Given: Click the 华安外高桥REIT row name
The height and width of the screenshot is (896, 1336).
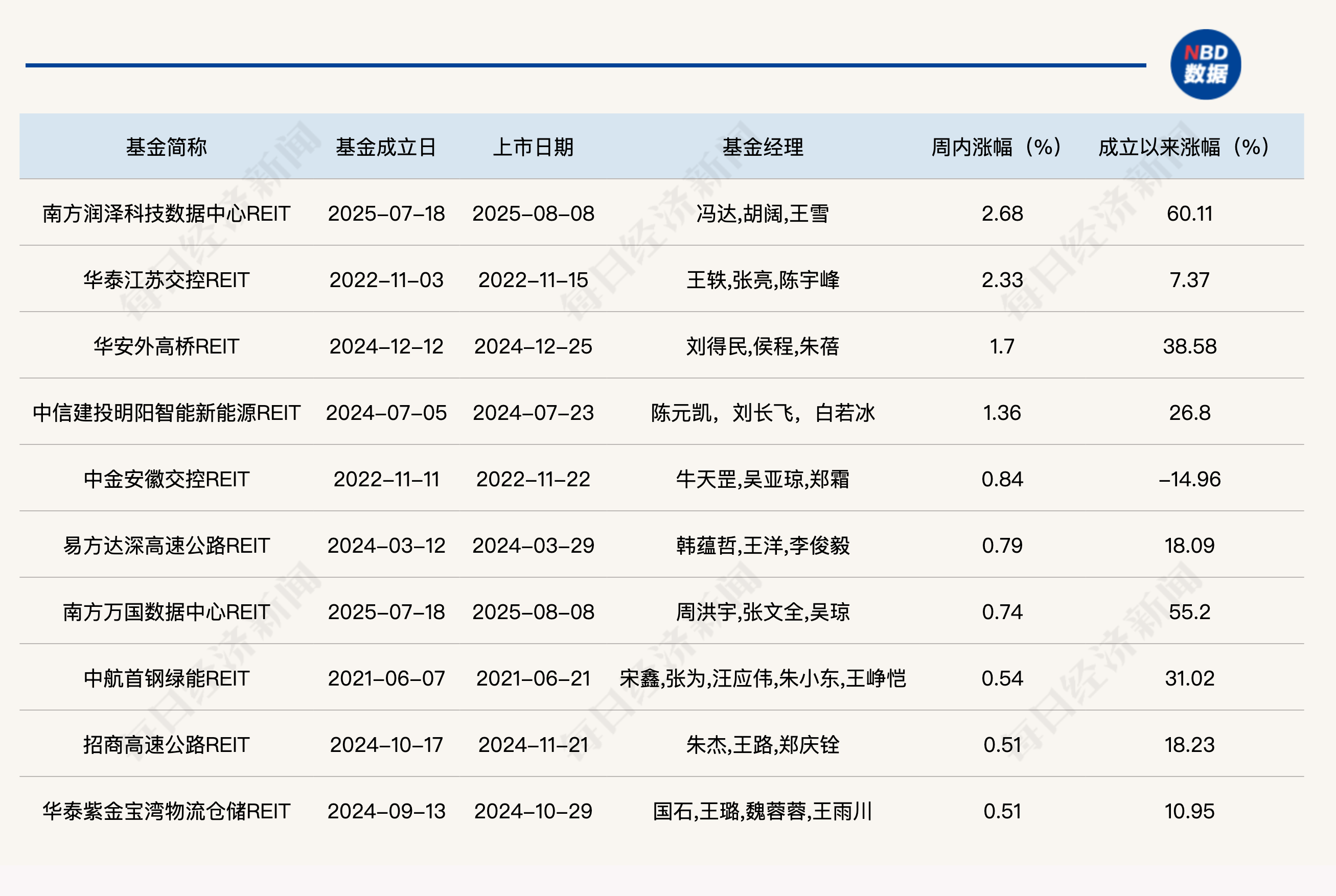Looking at the screenshot, I should [x=166, y=346].
